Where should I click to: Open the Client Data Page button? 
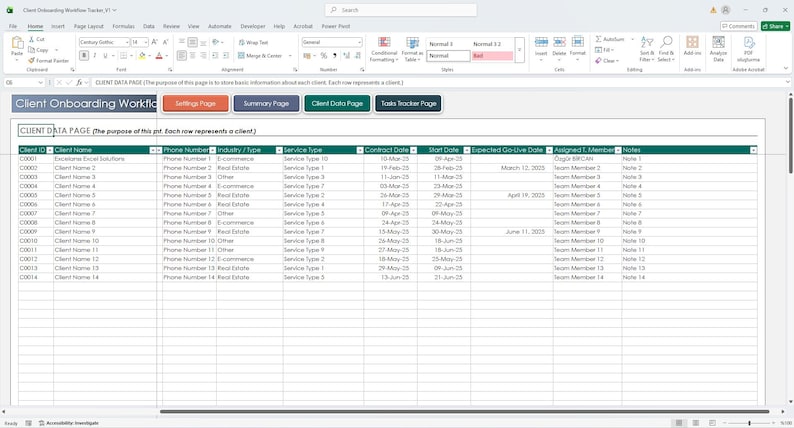337,103
